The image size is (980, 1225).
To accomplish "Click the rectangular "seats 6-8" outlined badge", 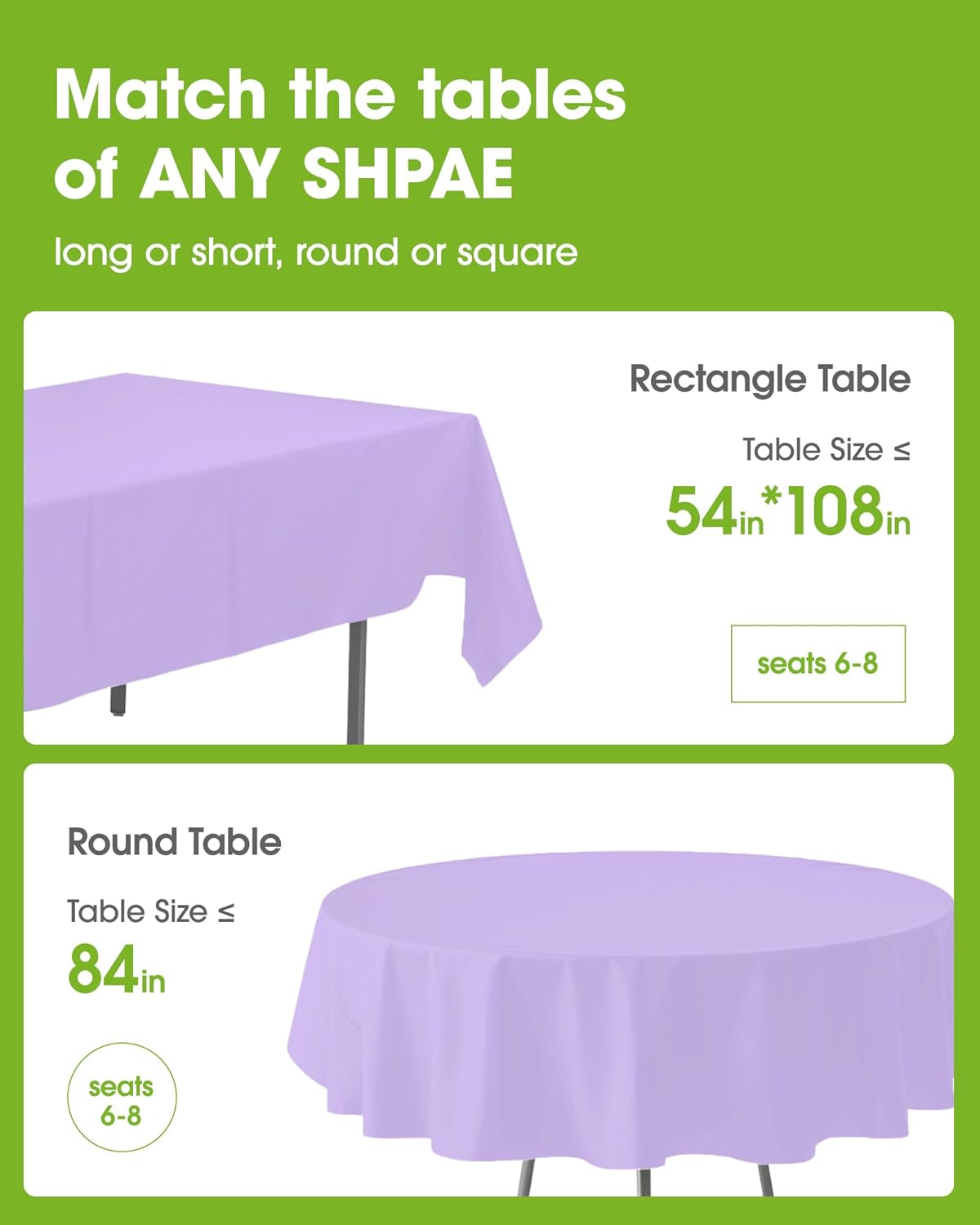I will (817, 663).
